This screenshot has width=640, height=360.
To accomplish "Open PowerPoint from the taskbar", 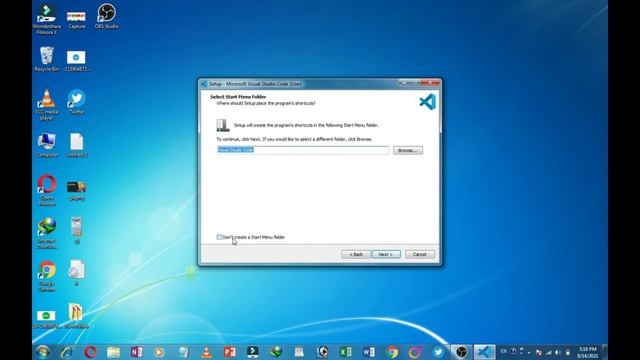I will [x=230, y=352].
